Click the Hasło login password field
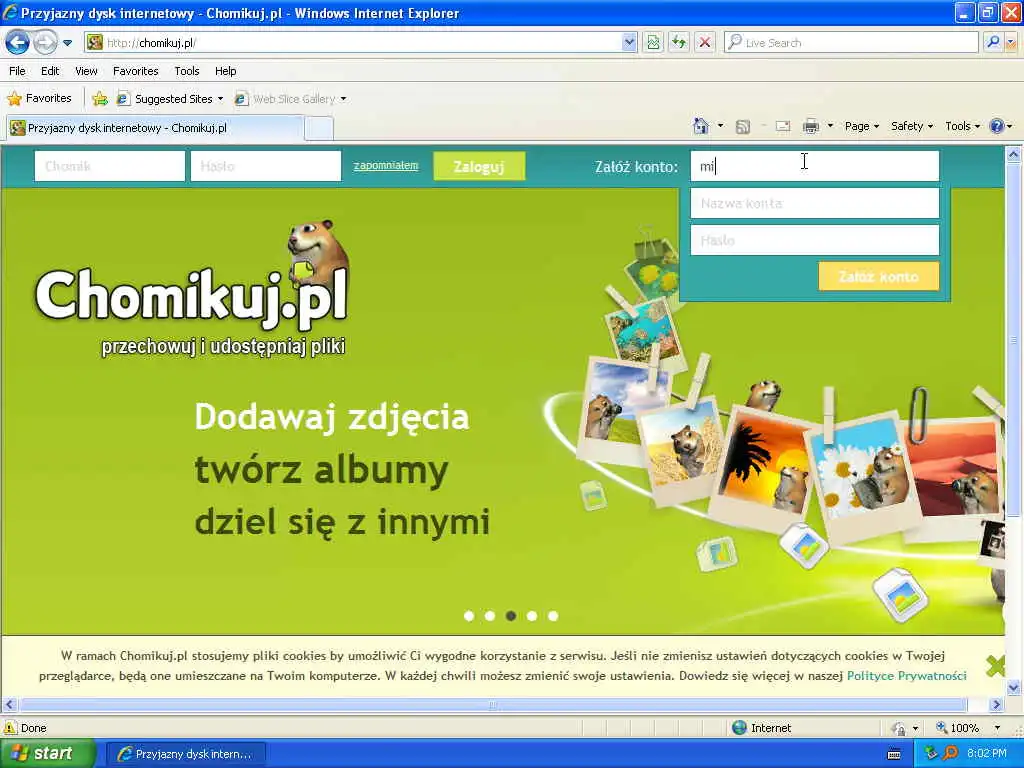 coord(266,166)
